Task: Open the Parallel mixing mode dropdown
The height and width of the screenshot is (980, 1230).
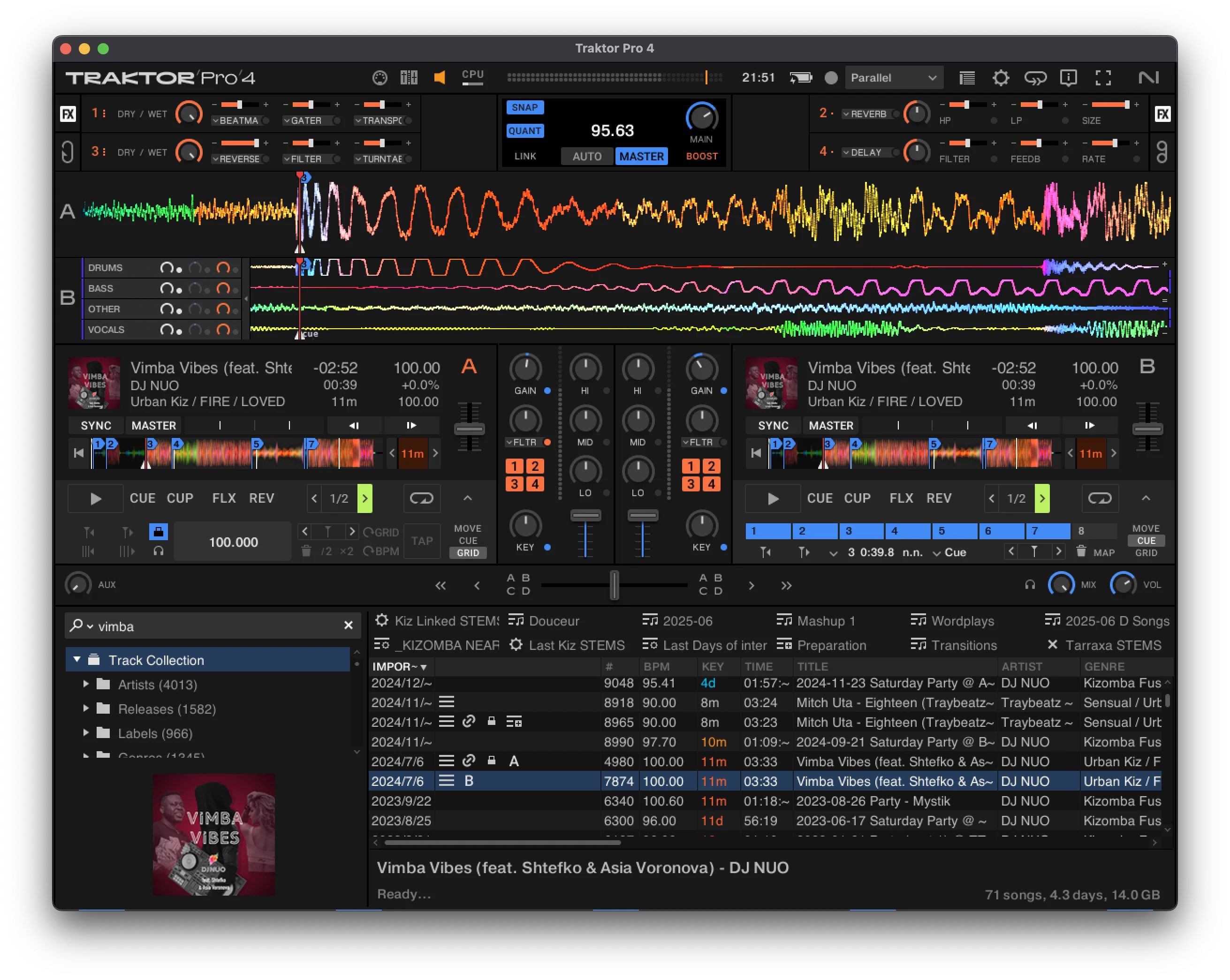Action: (x=893, y=77)
